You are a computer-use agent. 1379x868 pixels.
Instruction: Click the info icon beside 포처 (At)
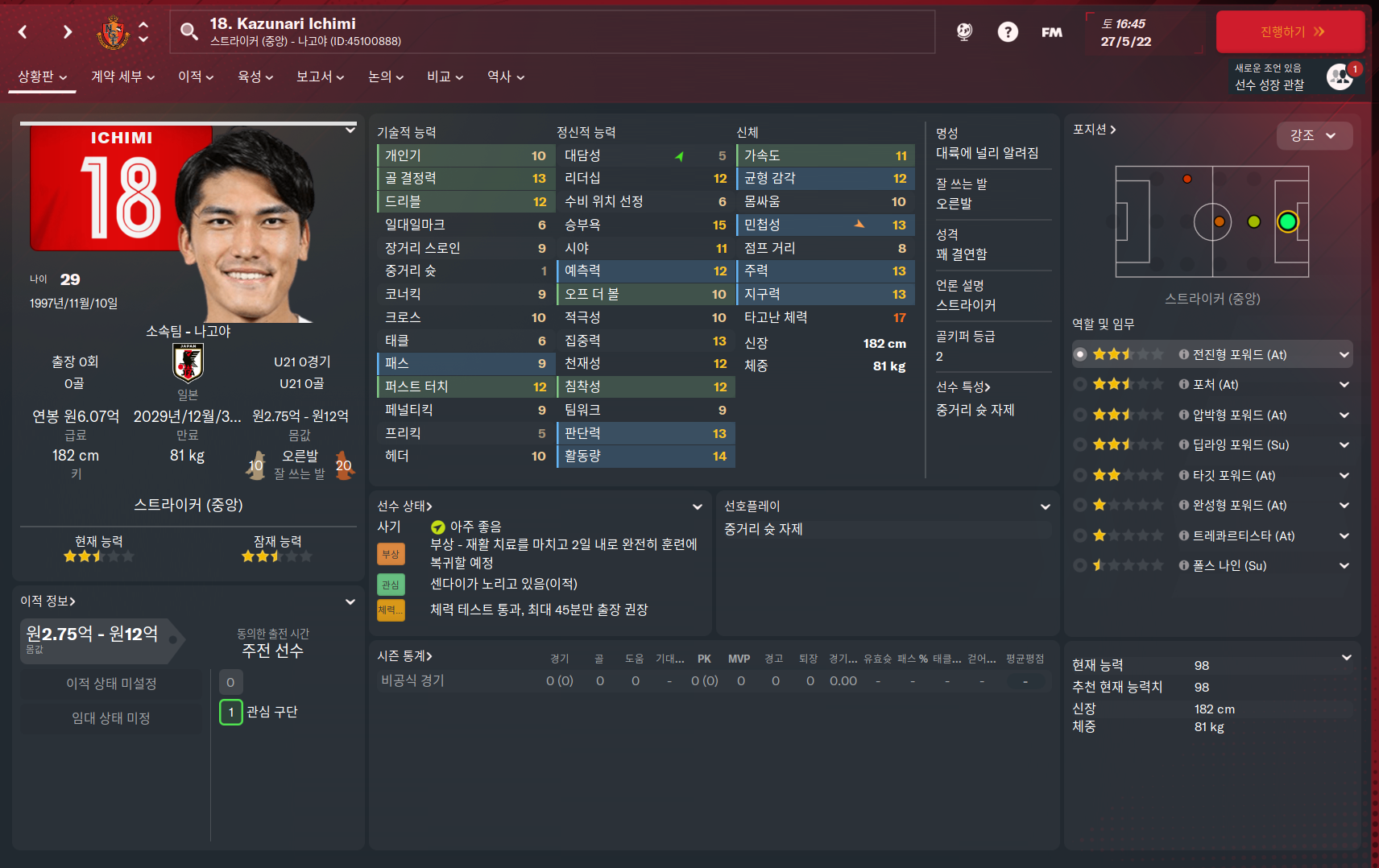tap(1183, 385)
